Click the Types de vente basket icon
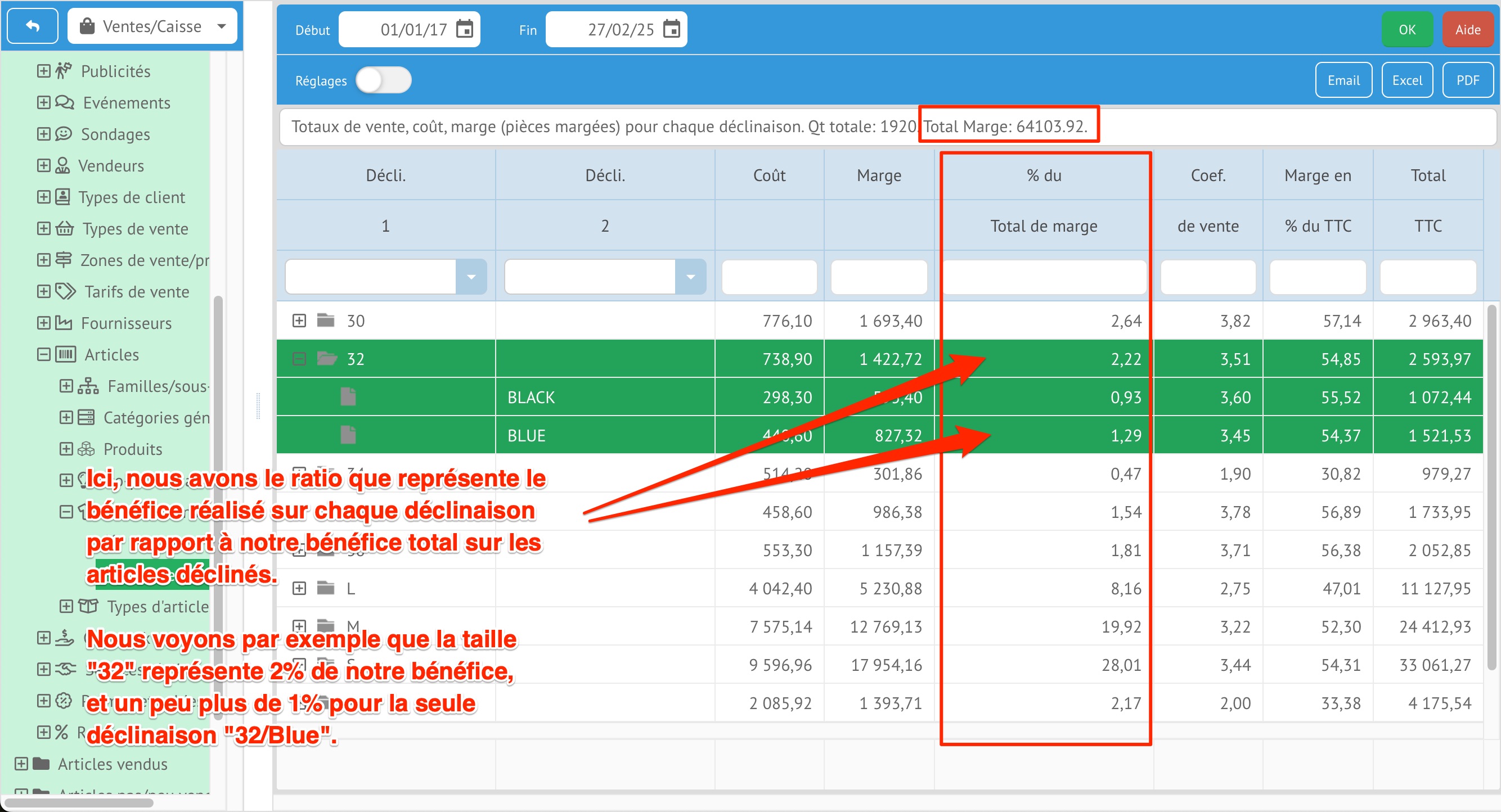Screen dimensions: 1501x812 click(x=64, y=228)
